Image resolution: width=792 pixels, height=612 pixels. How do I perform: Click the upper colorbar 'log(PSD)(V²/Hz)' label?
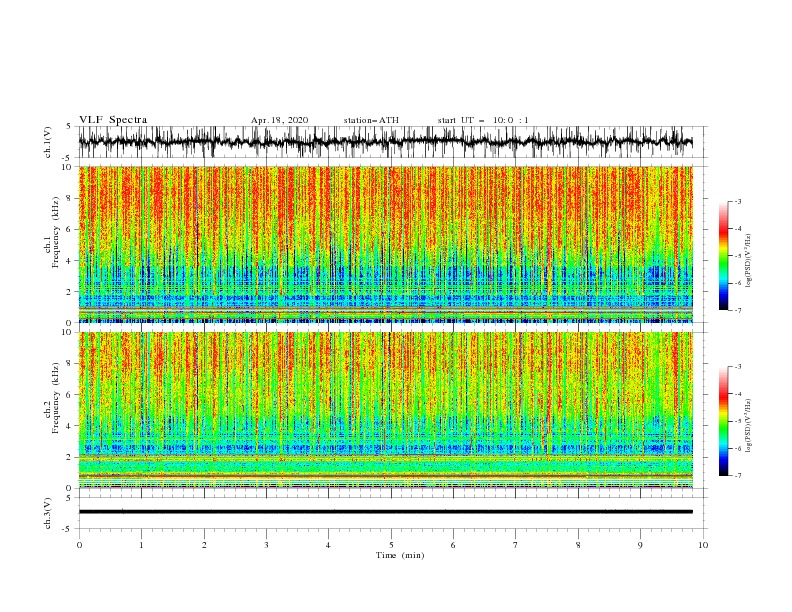[x=749, y=261]
